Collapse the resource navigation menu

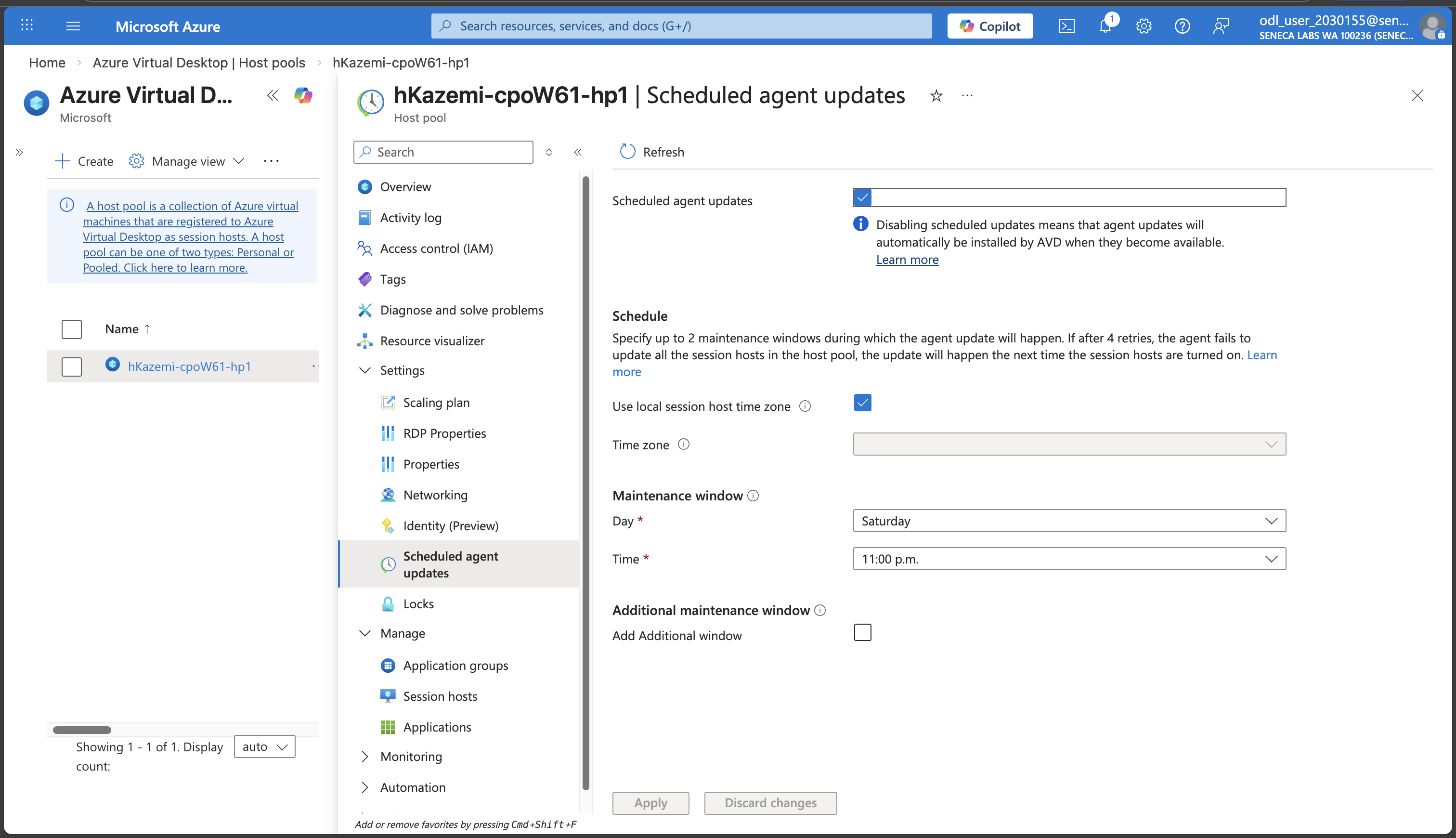click(578, 152)
